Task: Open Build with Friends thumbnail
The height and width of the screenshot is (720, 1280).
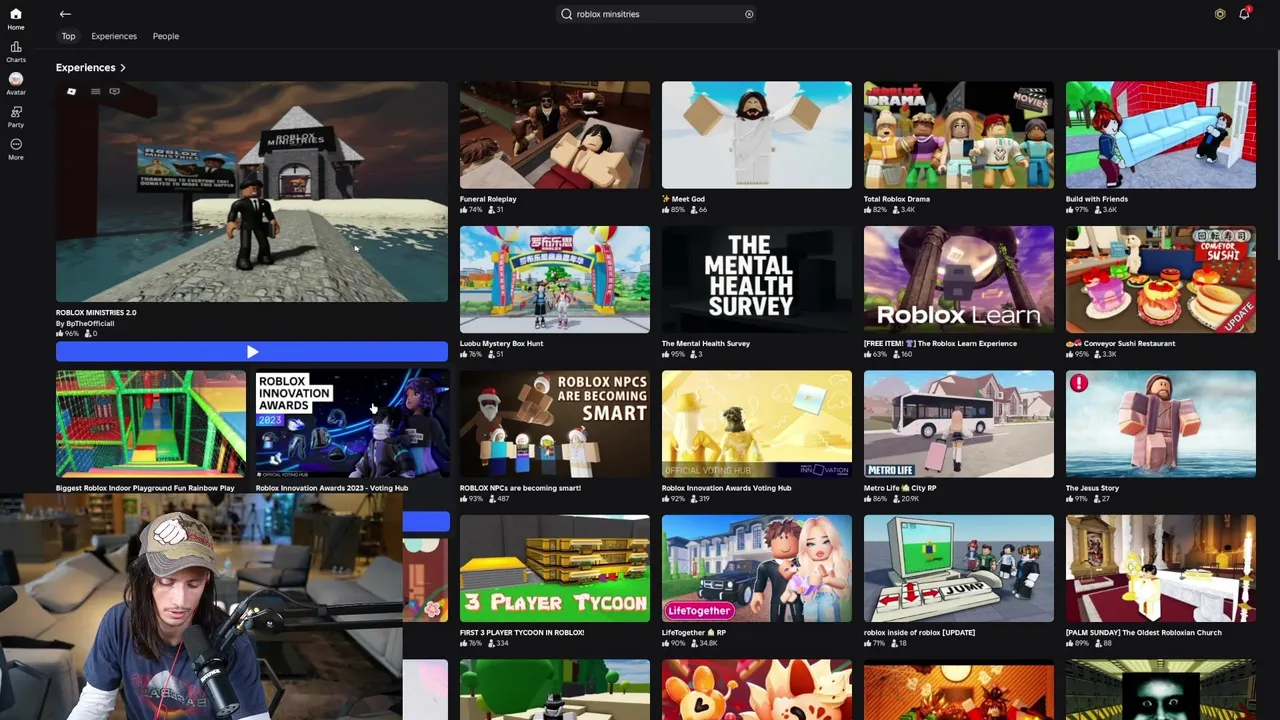Action: tap(1160, 135)
